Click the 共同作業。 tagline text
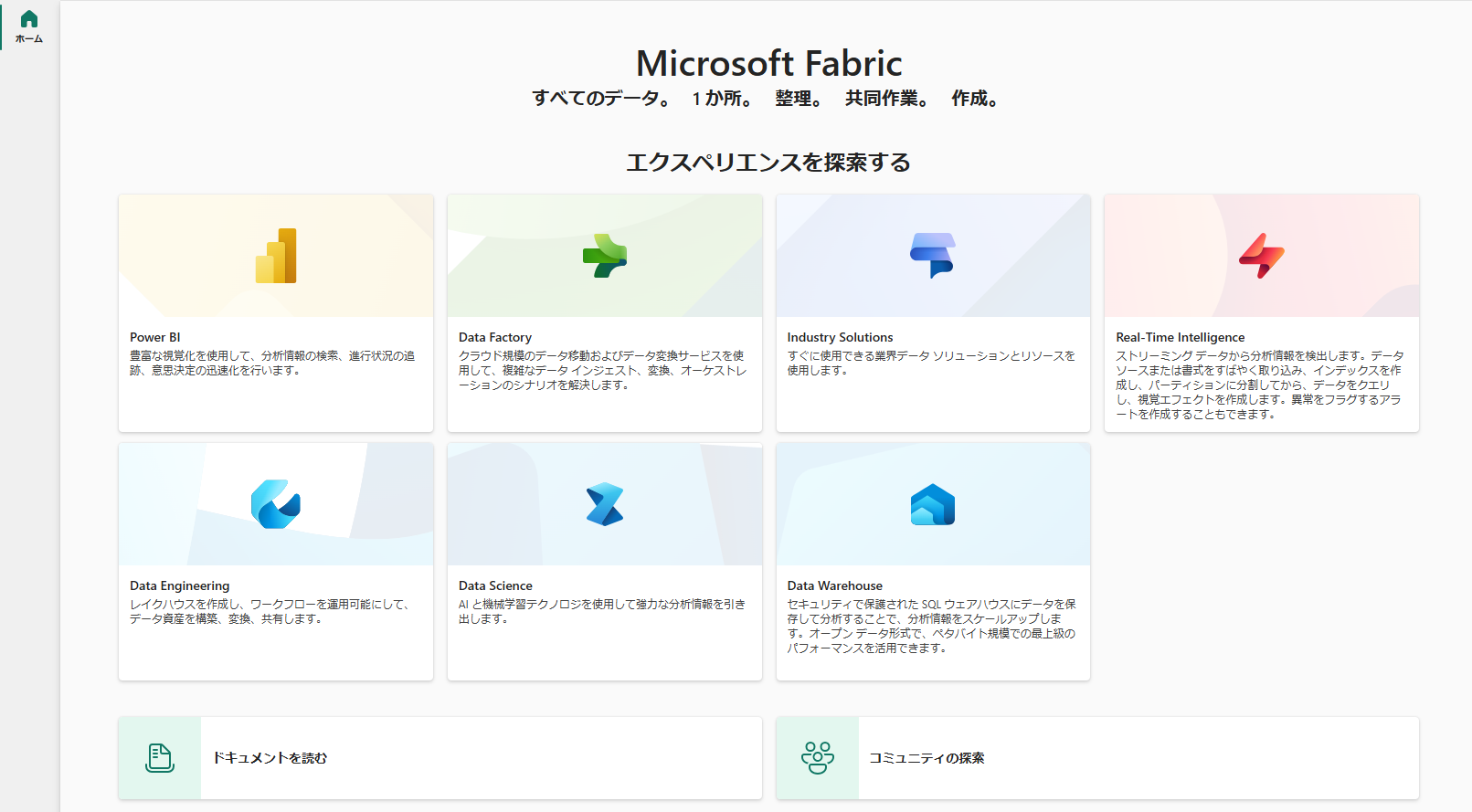 click(x=887, y=98)
